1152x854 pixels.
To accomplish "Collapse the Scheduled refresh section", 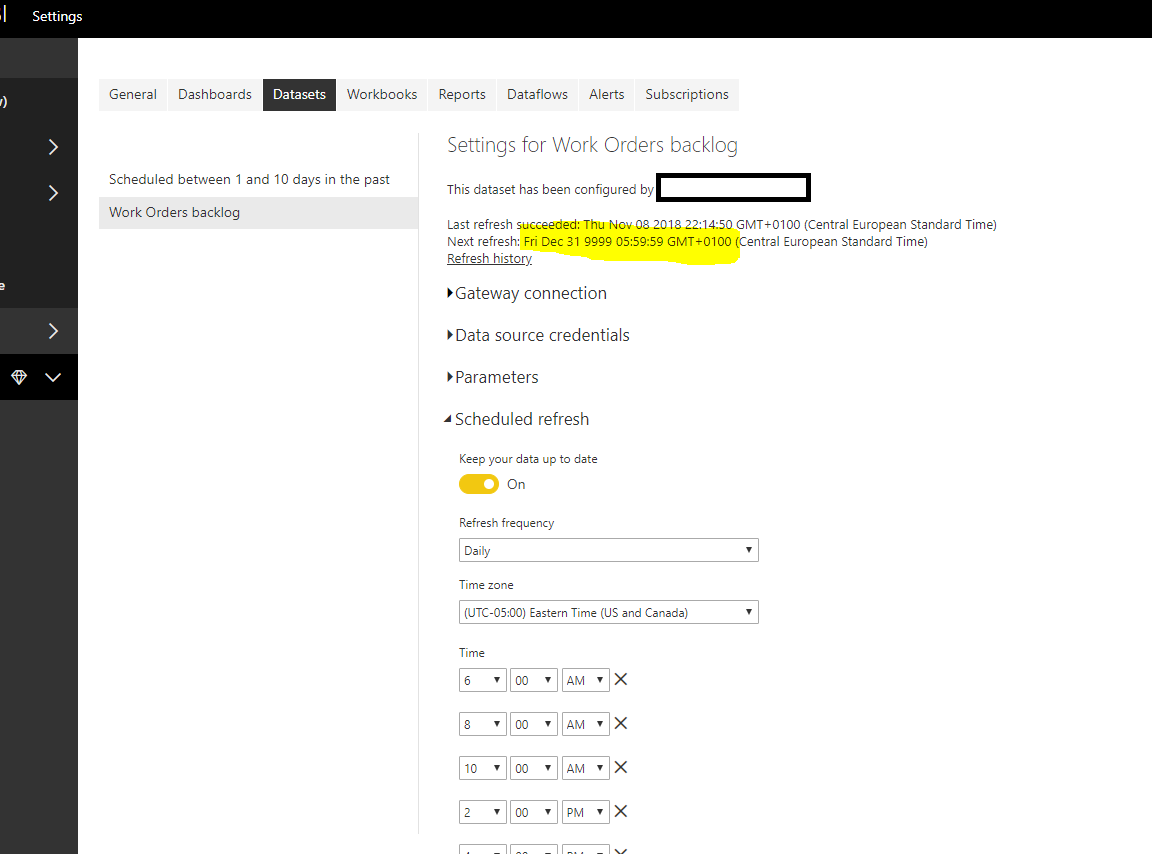I will coord(516,419).
